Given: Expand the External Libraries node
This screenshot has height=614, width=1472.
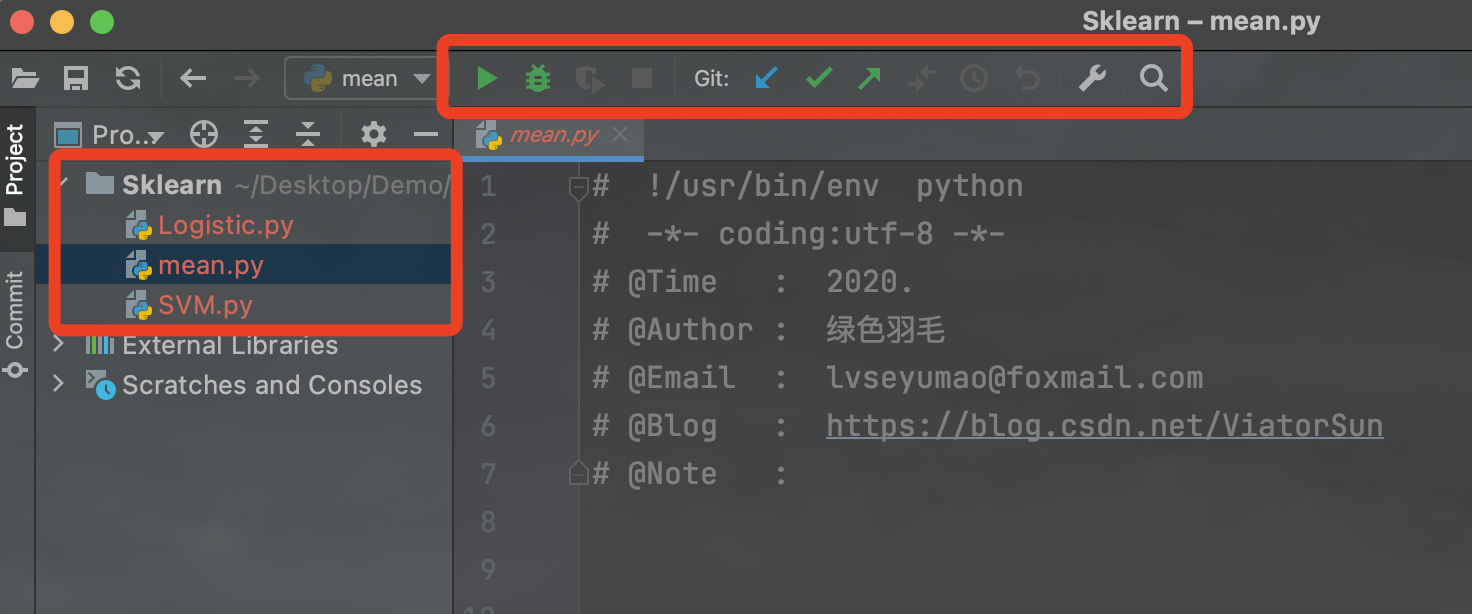Looking at the screenshot, I should 58,345.
